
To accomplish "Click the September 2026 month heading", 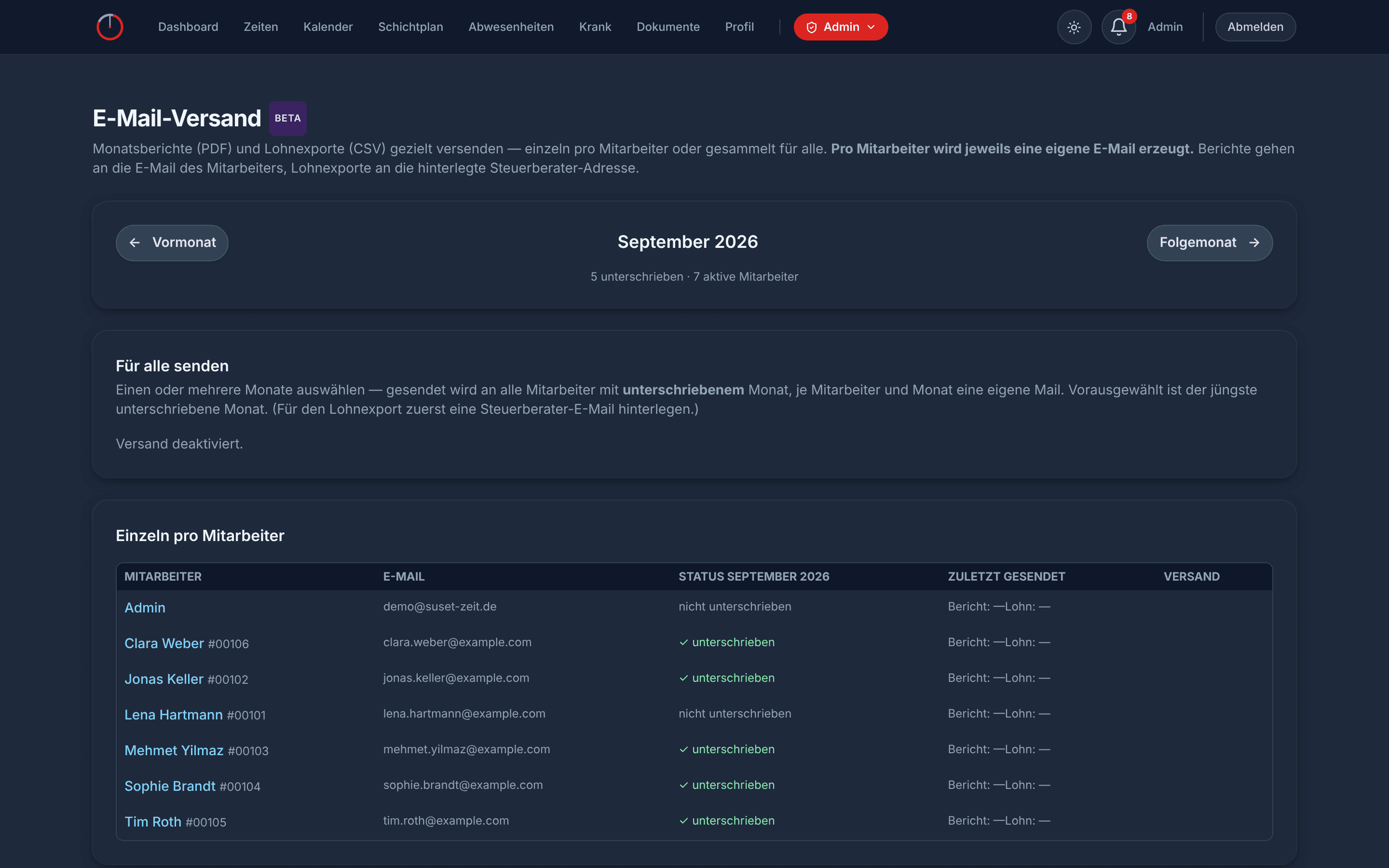I will click(x=688, y=242).
